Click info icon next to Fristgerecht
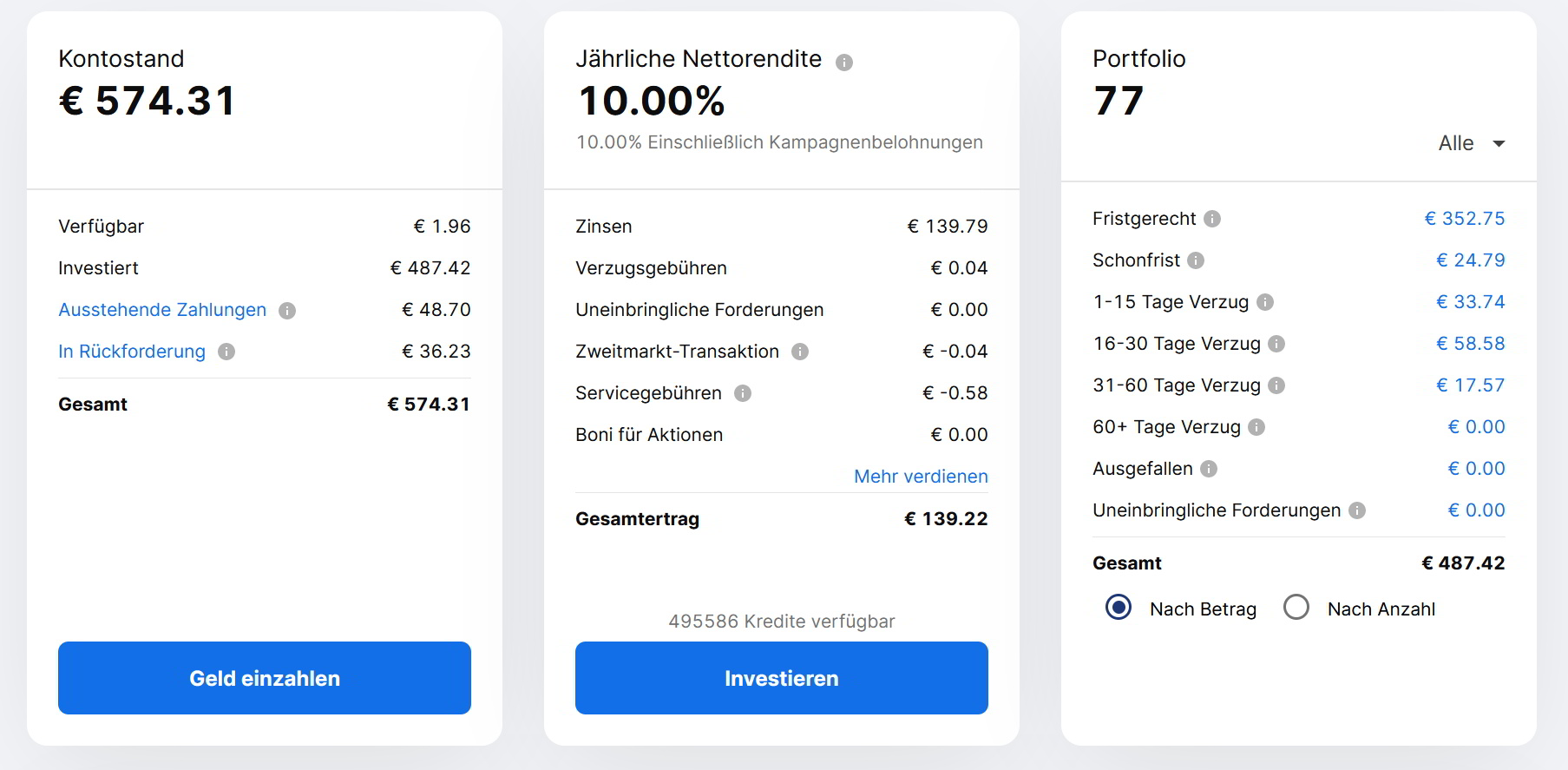 coord(1212,219)
